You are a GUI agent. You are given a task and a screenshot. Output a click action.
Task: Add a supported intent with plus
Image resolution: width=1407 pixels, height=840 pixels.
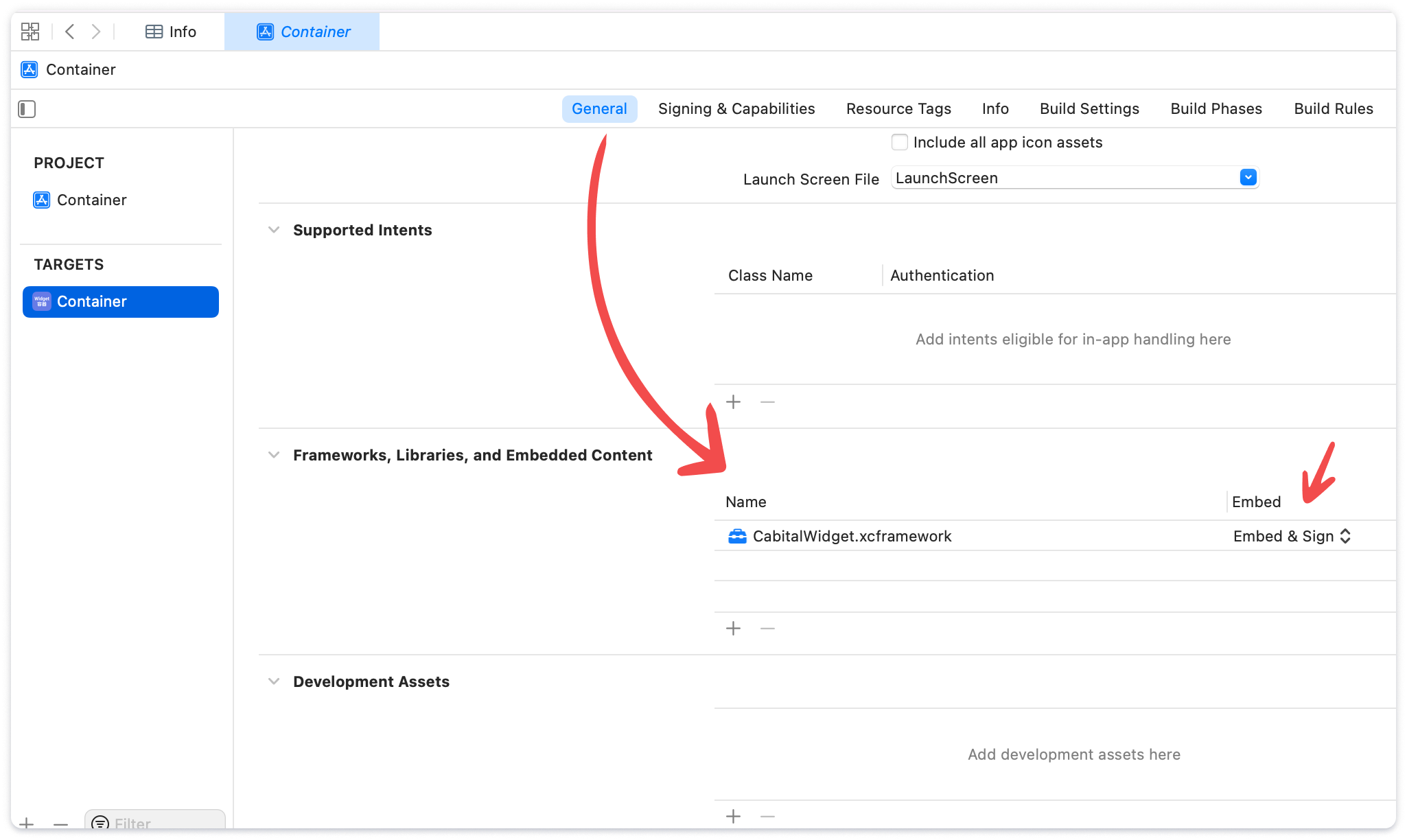pyautogui.click(x=734, y=402)
